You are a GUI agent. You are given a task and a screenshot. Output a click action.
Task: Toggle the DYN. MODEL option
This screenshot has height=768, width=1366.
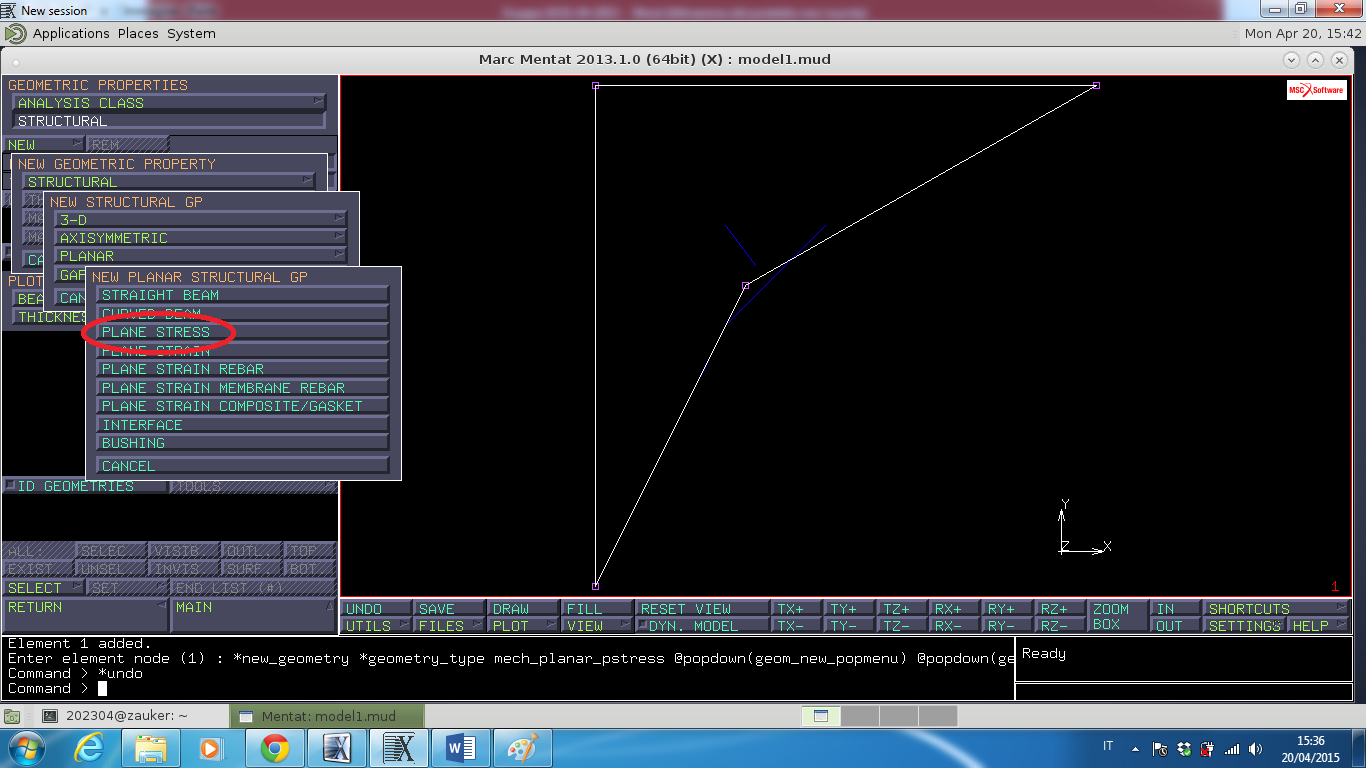702,626
